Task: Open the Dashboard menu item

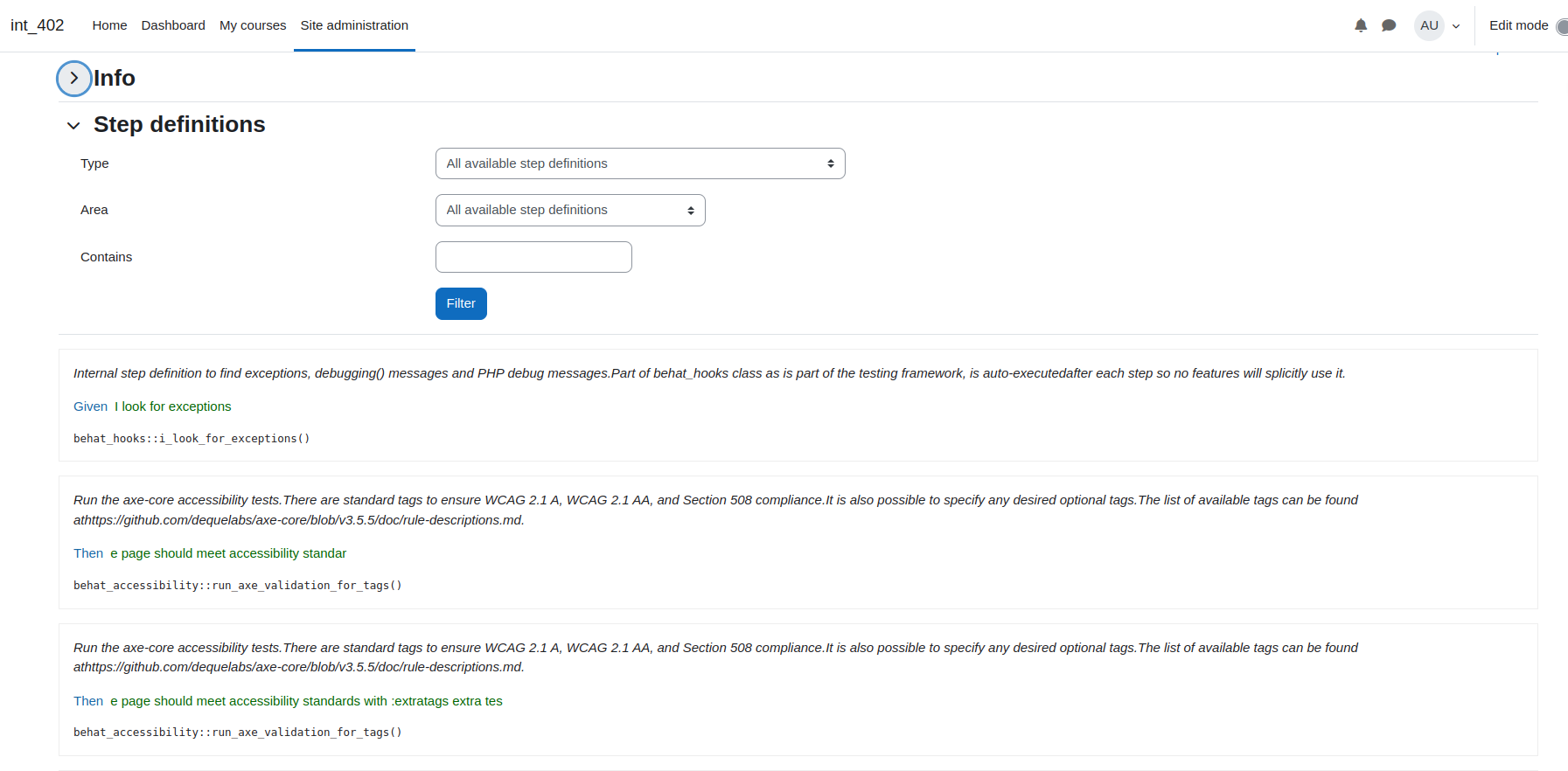Action: (x=173, y=25)
